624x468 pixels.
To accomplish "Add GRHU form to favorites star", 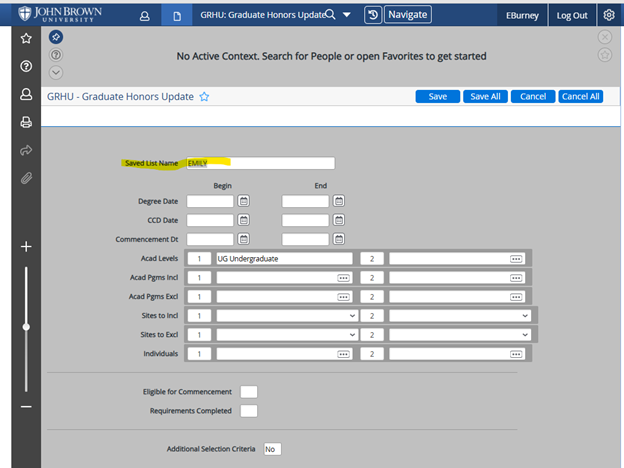I will click(x=204, y=97).
